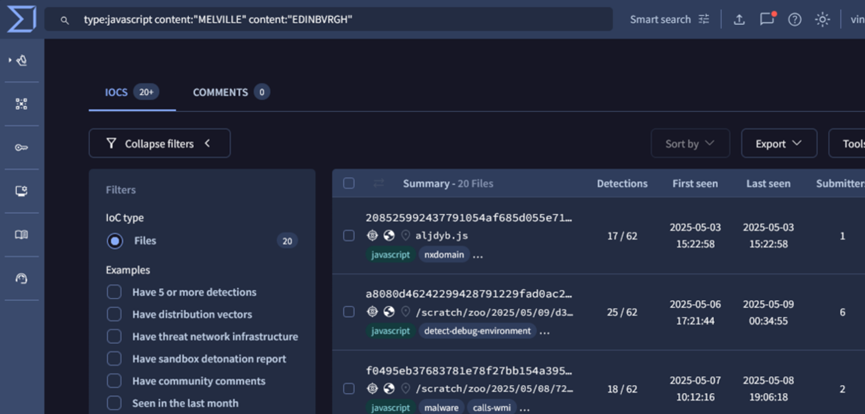The width and height of the screenshot is (865, 414).
Task: Click the key icon in left sidebar
Action: 21,148
